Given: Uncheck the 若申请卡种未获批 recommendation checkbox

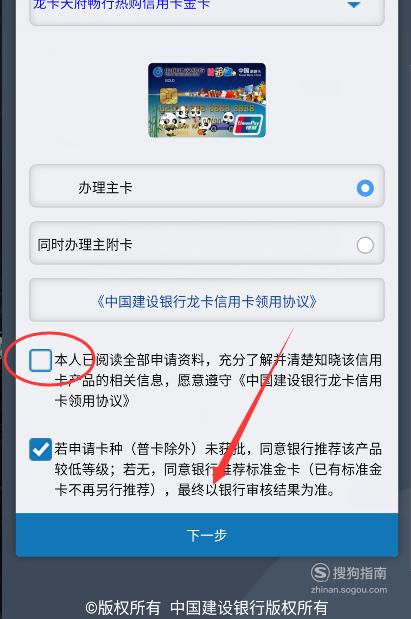Looking at the screenshot, I should 40,449.
